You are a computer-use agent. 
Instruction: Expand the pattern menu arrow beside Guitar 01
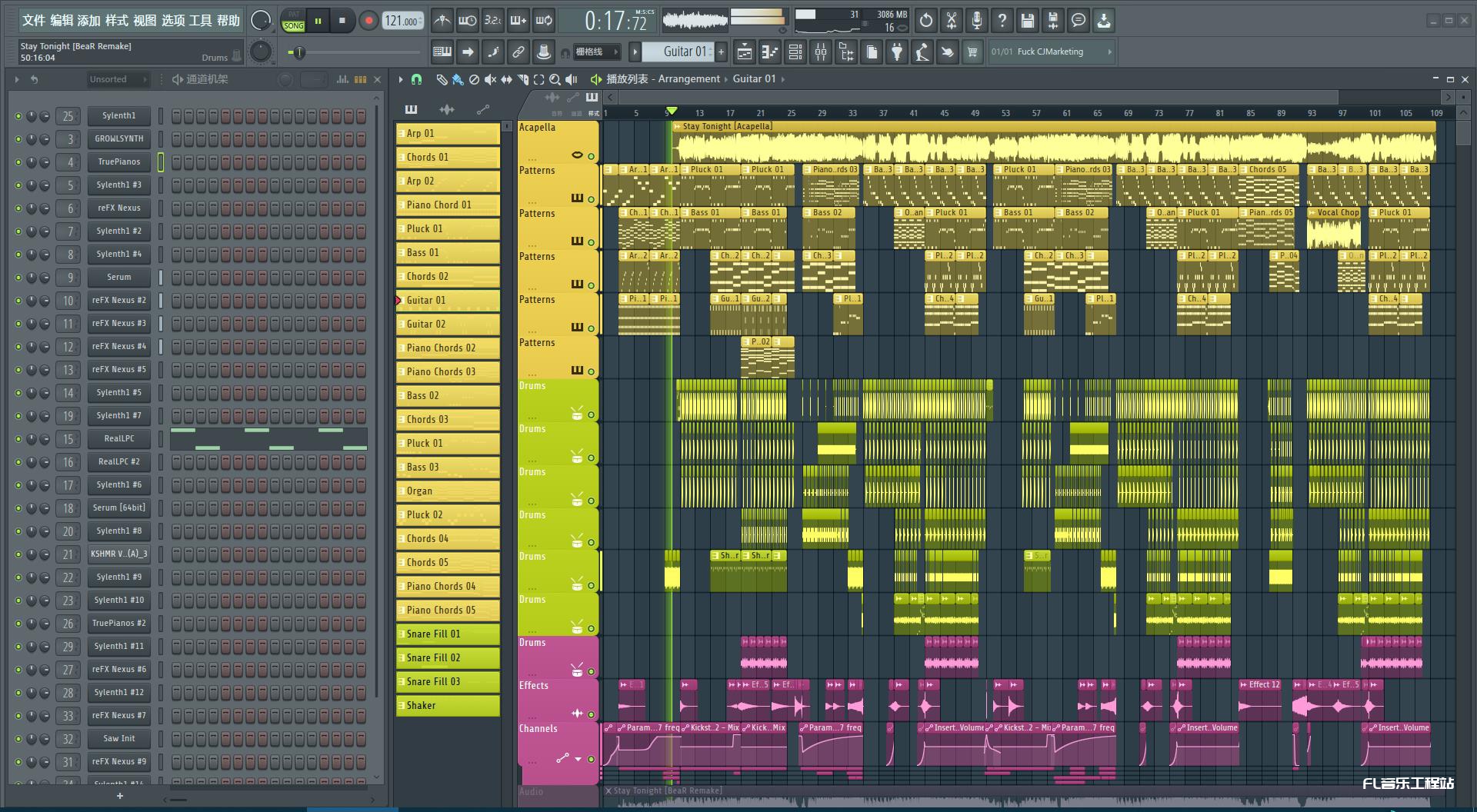(x=635, y=52)
